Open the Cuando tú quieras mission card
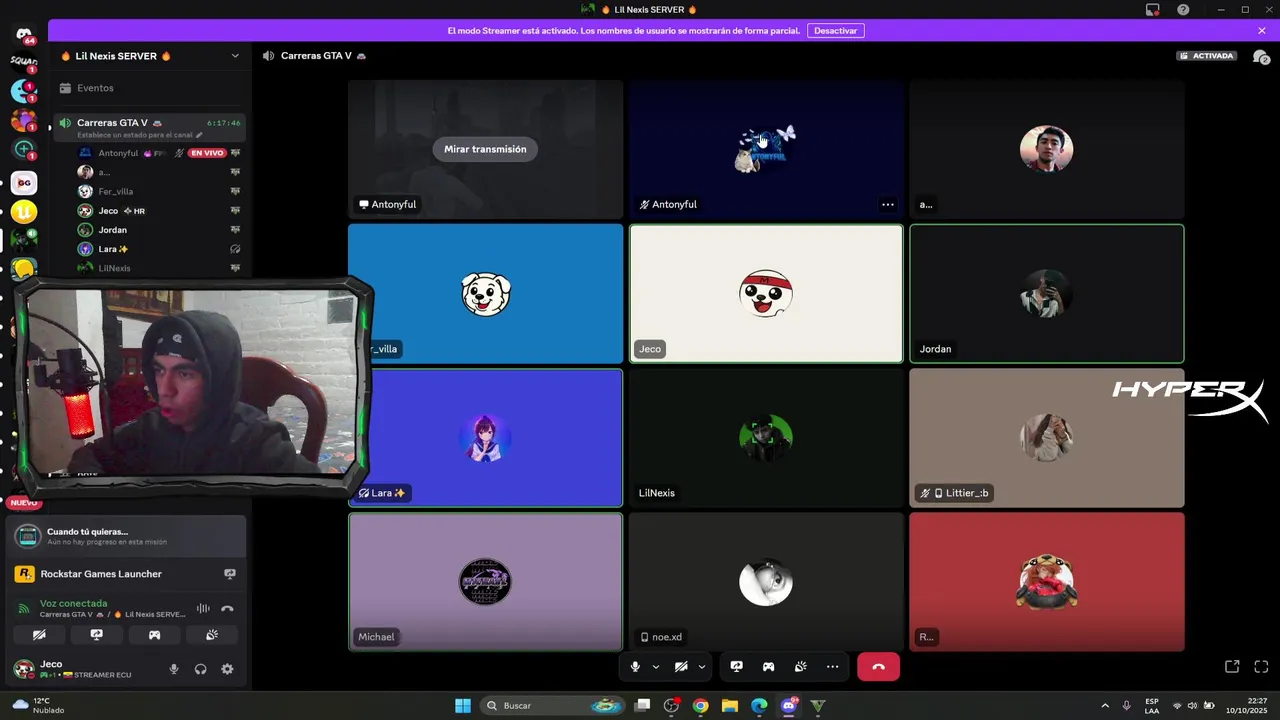The image size is (1280, 720). coord(126,536)
